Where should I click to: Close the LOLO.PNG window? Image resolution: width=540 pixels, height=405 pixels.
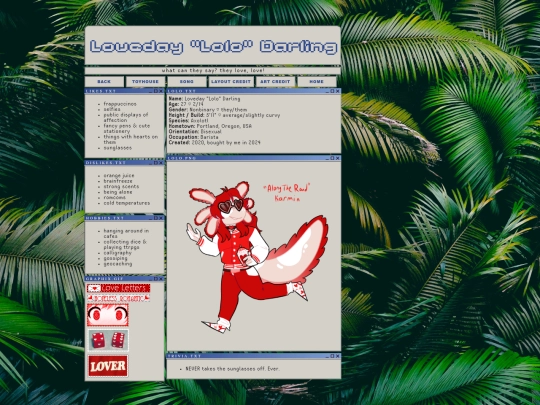point(338,158)
